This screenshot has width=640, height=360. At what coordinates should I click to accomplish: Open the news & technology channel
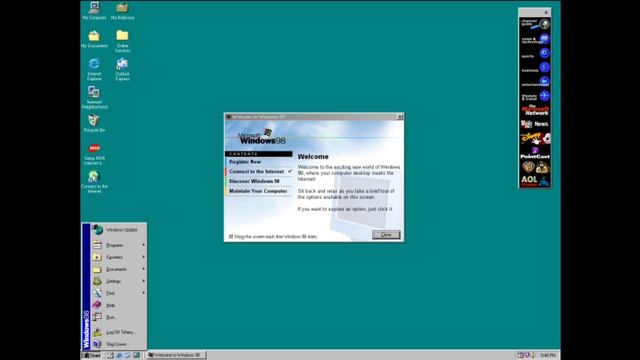[535, 39]
